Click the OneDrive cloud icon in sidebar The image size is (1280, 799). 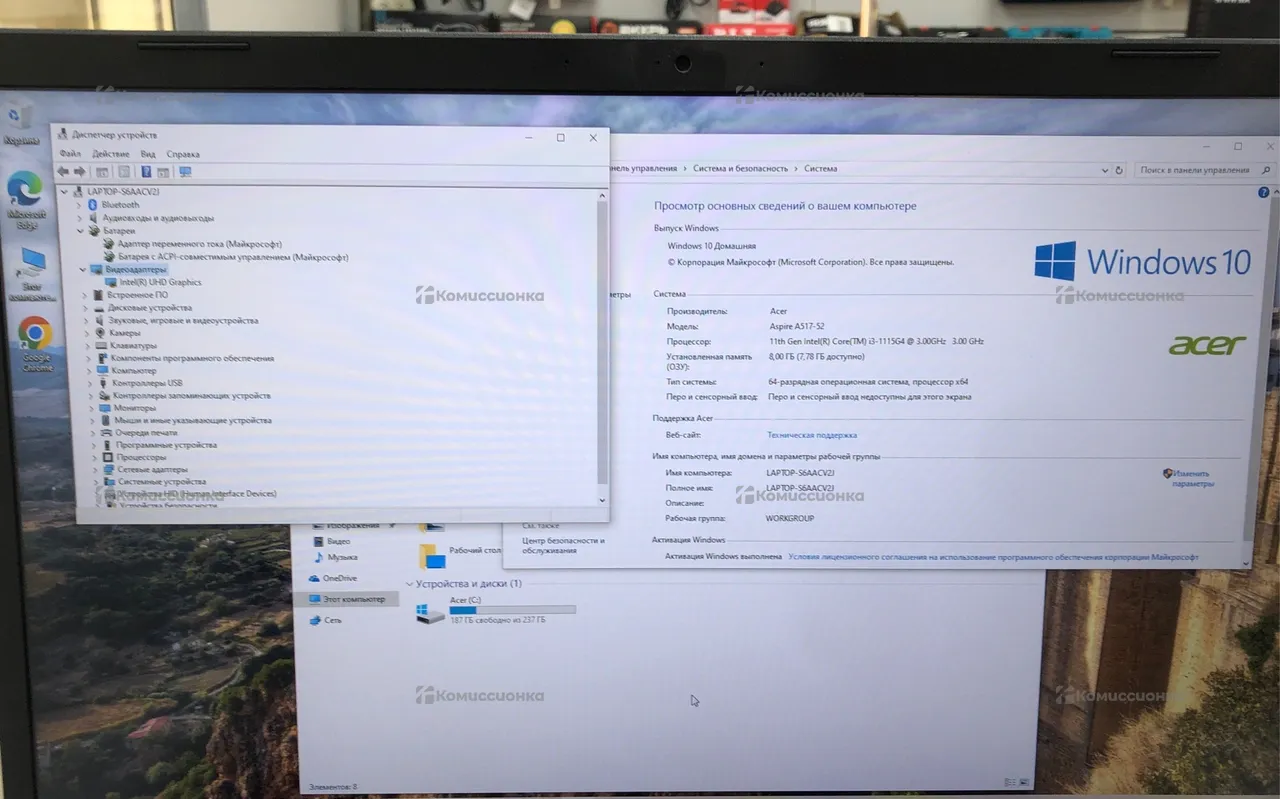tap(315, 578)
